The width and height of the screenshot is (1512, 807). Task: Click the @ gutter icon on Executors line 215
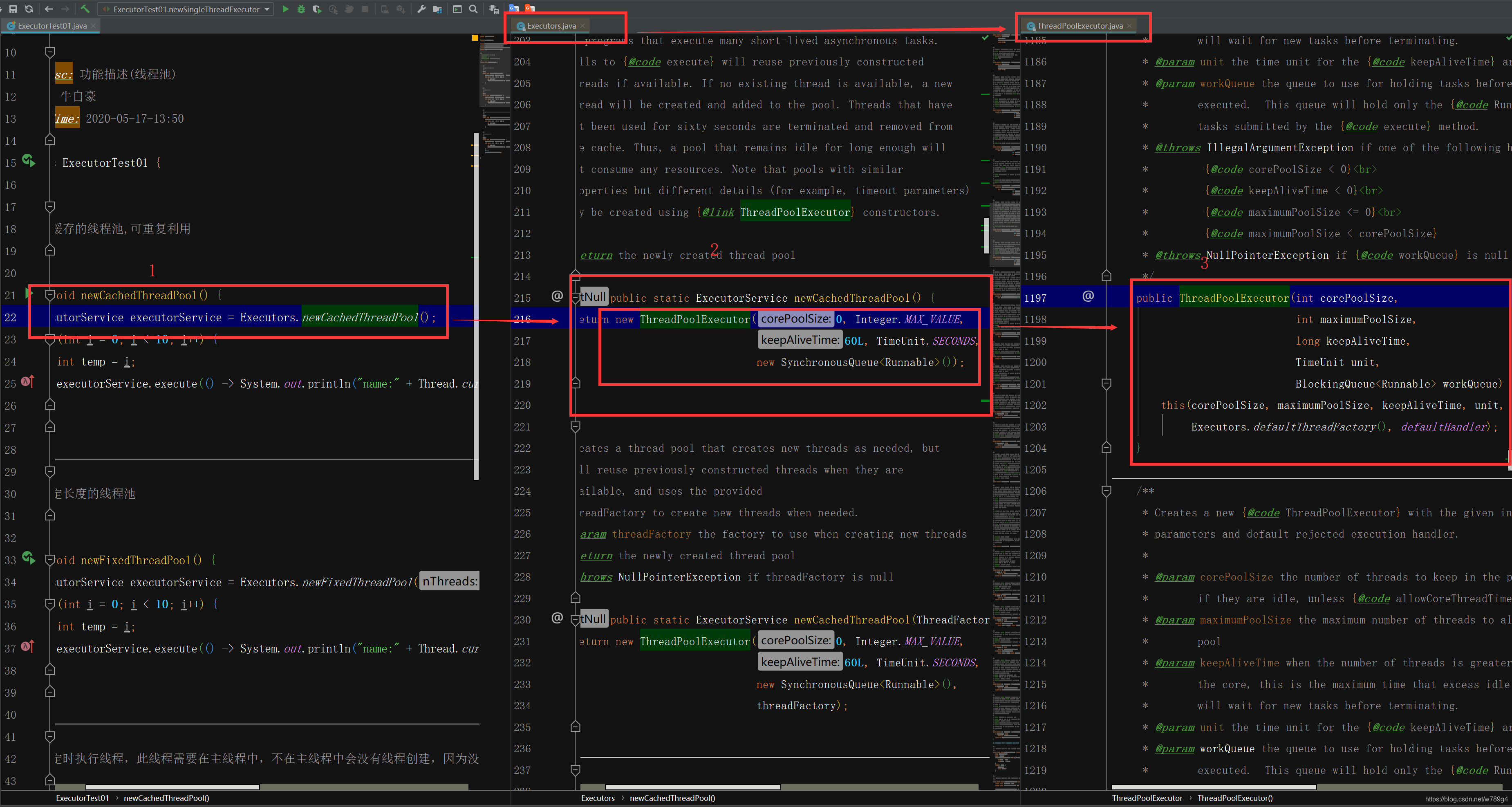(x=557, y=296)
